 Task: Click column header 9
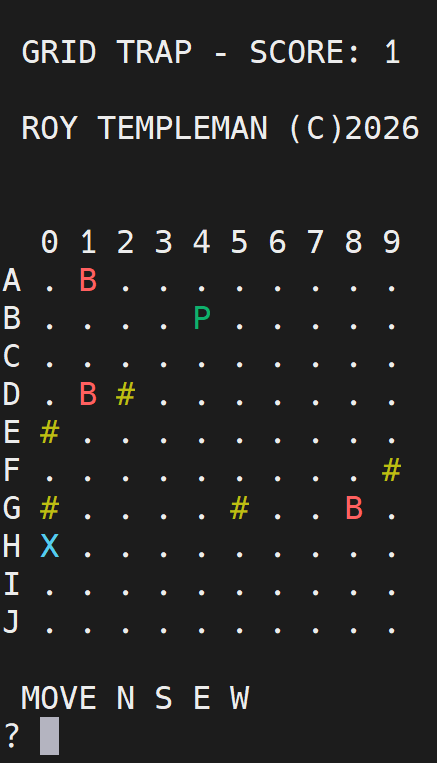pyautogui.click(x=392, y=242)
